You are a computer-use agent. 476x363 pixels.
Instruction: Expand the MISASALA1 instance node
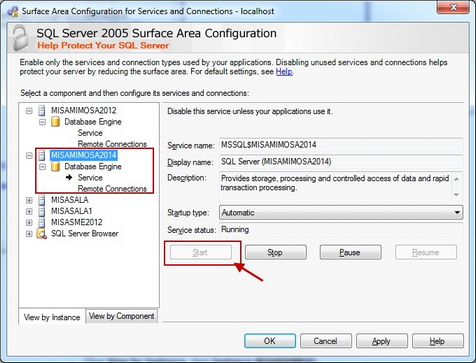click(29, 211)
